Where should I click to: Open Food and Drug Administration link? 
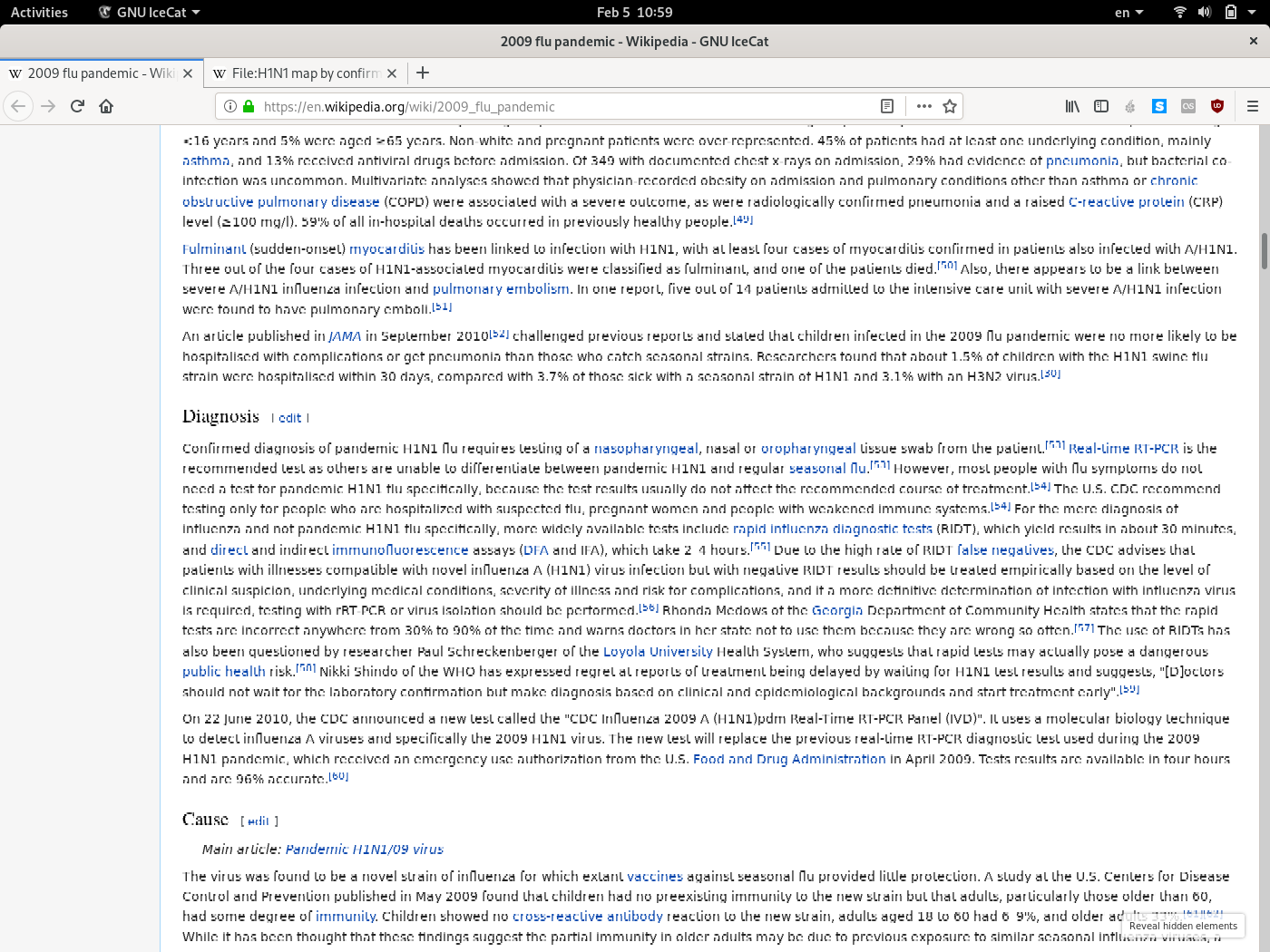[789, 759]
